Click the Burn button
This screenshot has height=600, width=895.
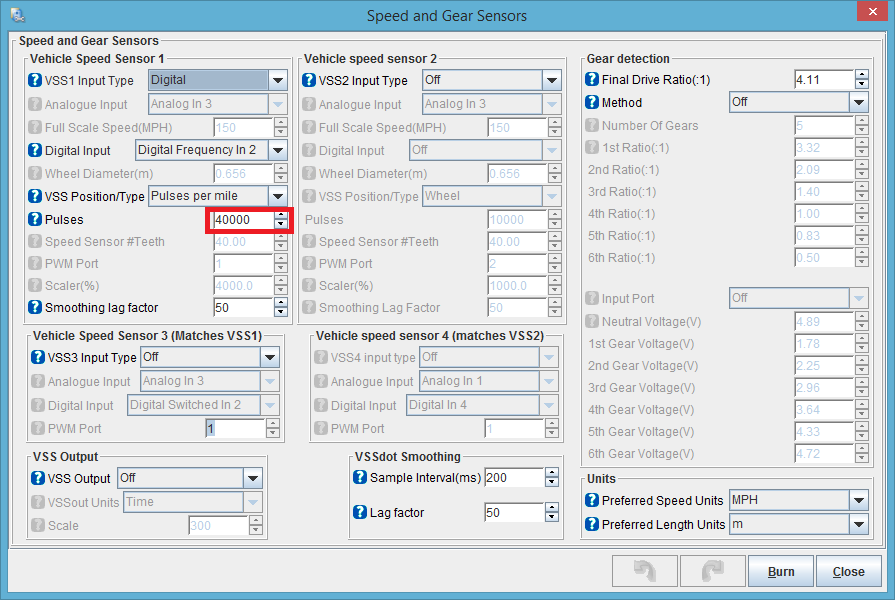point(781,571)
